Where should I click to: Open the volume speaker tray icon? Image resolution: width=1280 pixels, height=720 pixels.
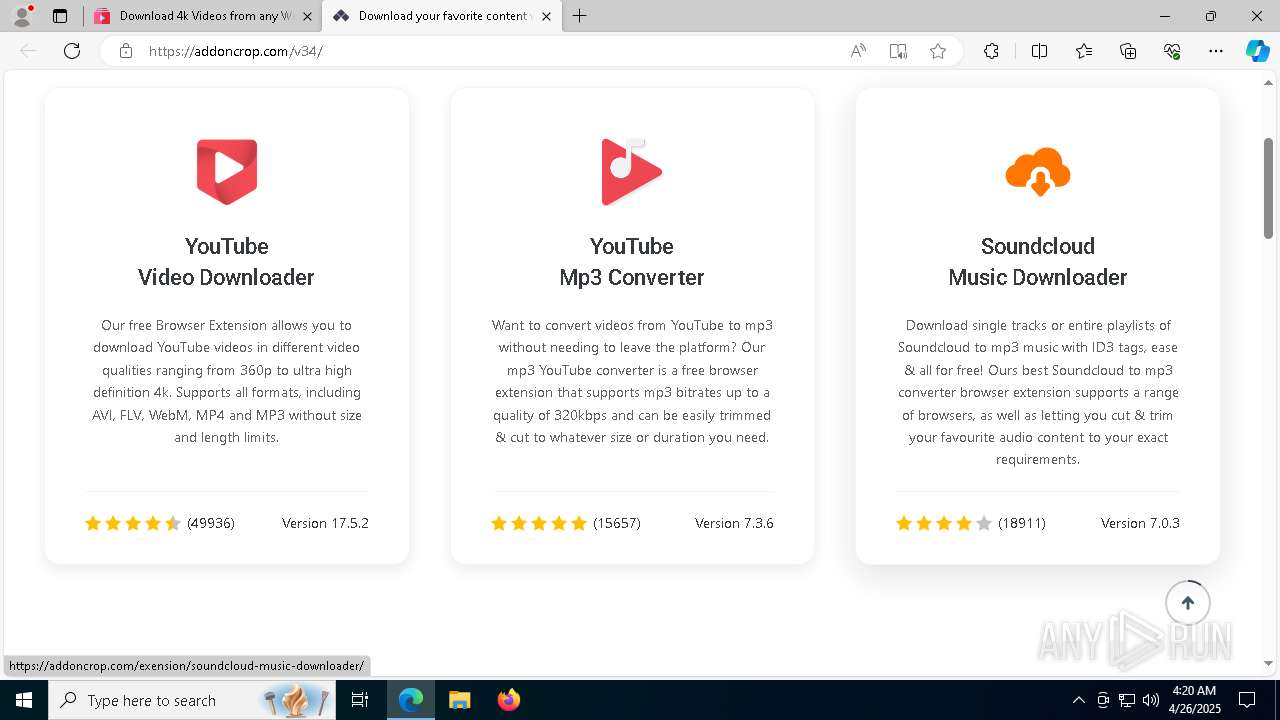pyautogui.click(x=1151, y=700)
